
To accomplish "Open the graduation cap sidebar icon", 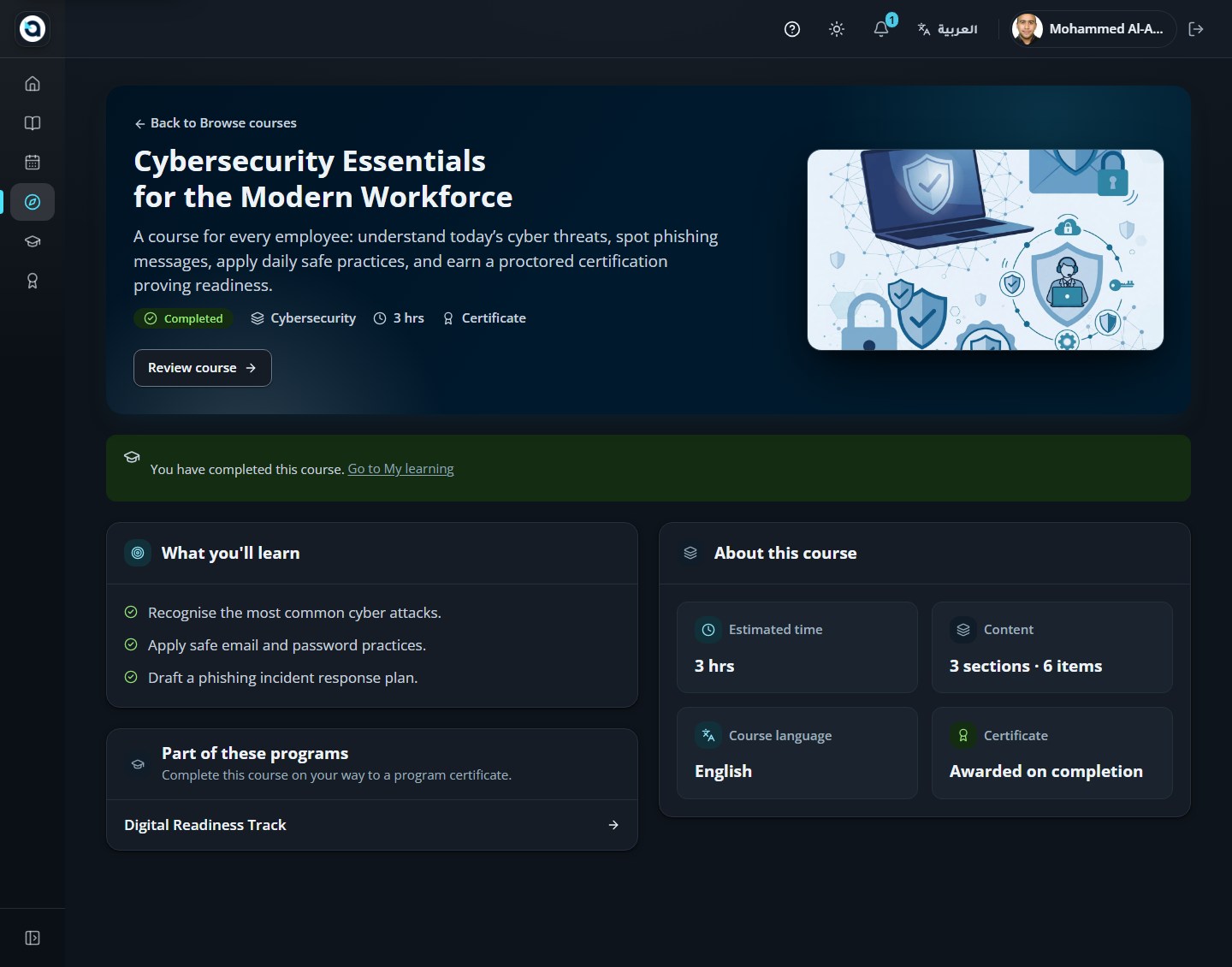I will (33, 241).
